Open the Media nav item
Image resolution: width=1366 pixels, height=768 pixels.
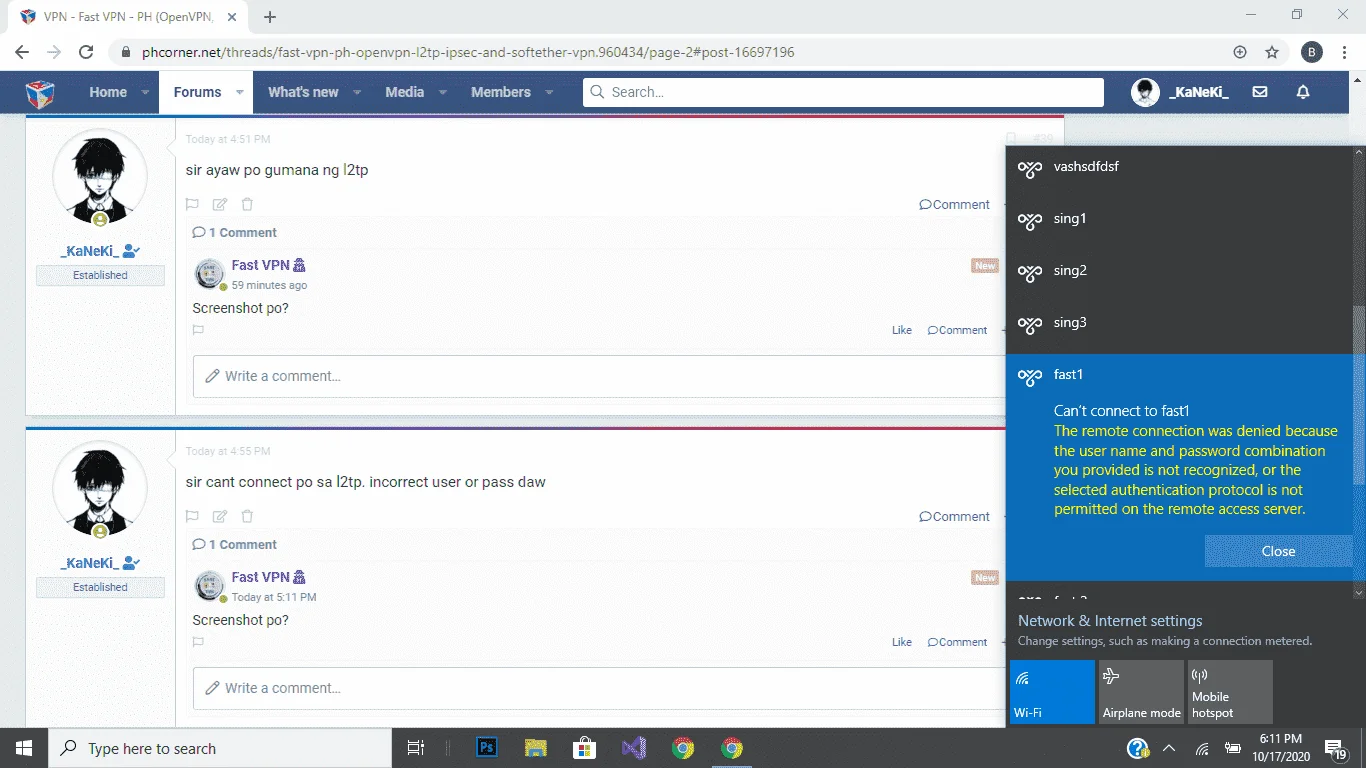coord(405,92)
